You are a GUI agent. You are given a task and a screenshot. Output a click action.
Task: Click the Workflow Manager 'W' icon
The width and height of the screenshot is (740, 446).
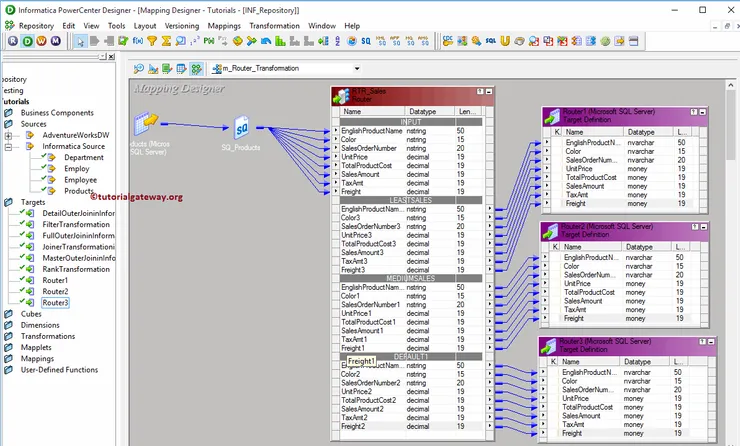pos(41,41)
